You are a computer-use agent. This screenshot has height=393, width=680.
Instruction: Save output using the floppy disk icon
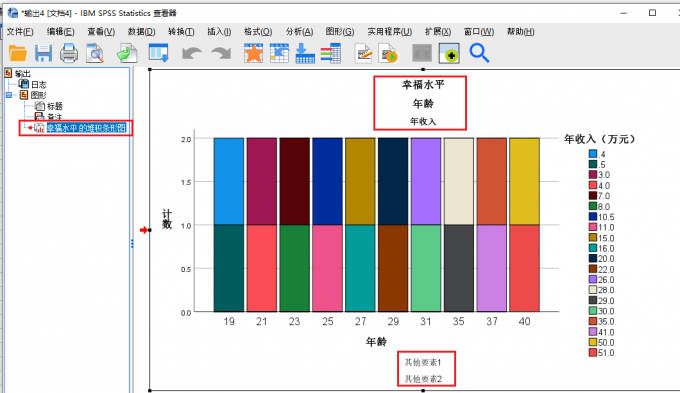click(43, 53)
